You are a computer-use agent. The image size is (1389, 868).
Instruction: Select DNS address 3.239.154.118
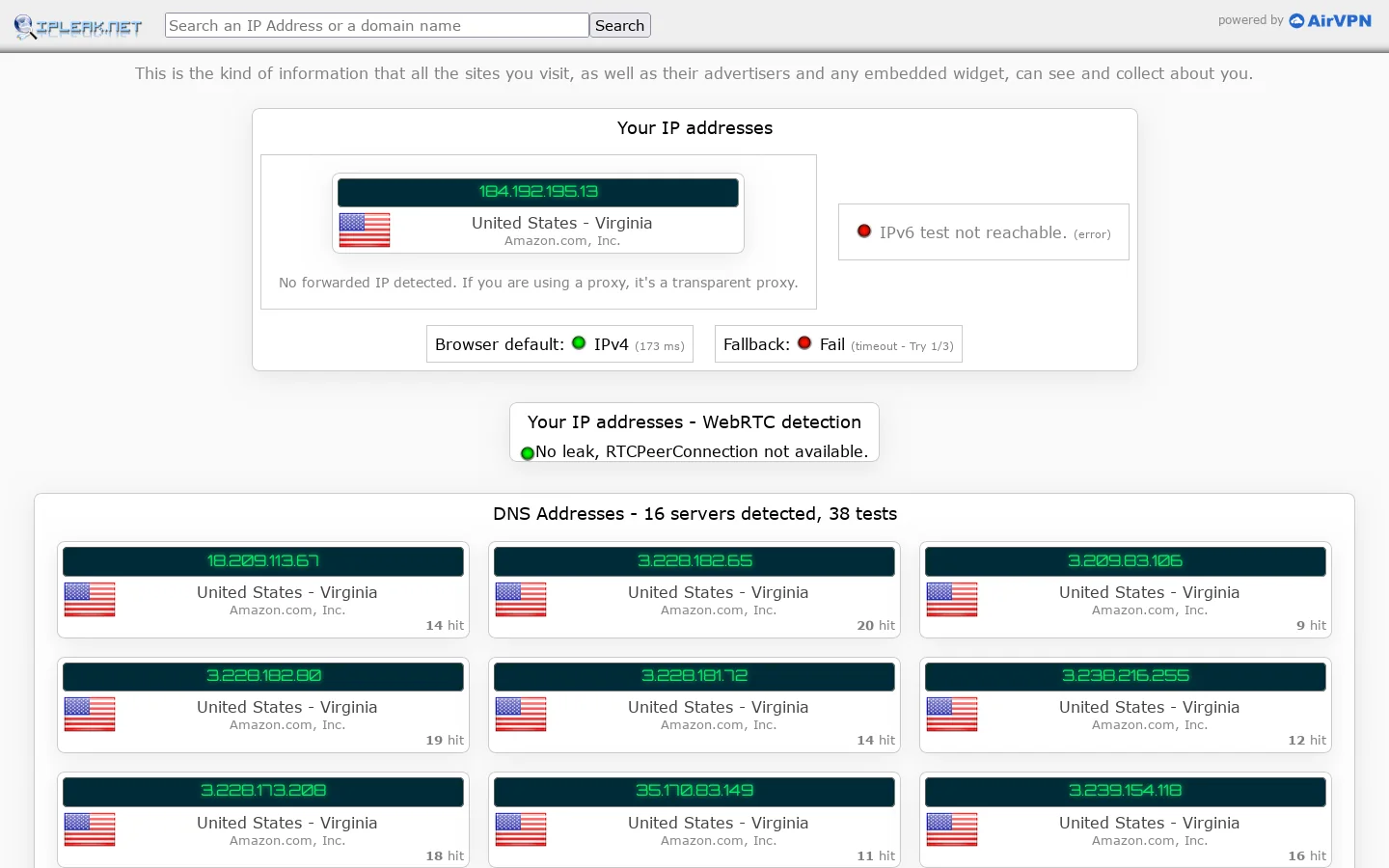(1126, 791)
